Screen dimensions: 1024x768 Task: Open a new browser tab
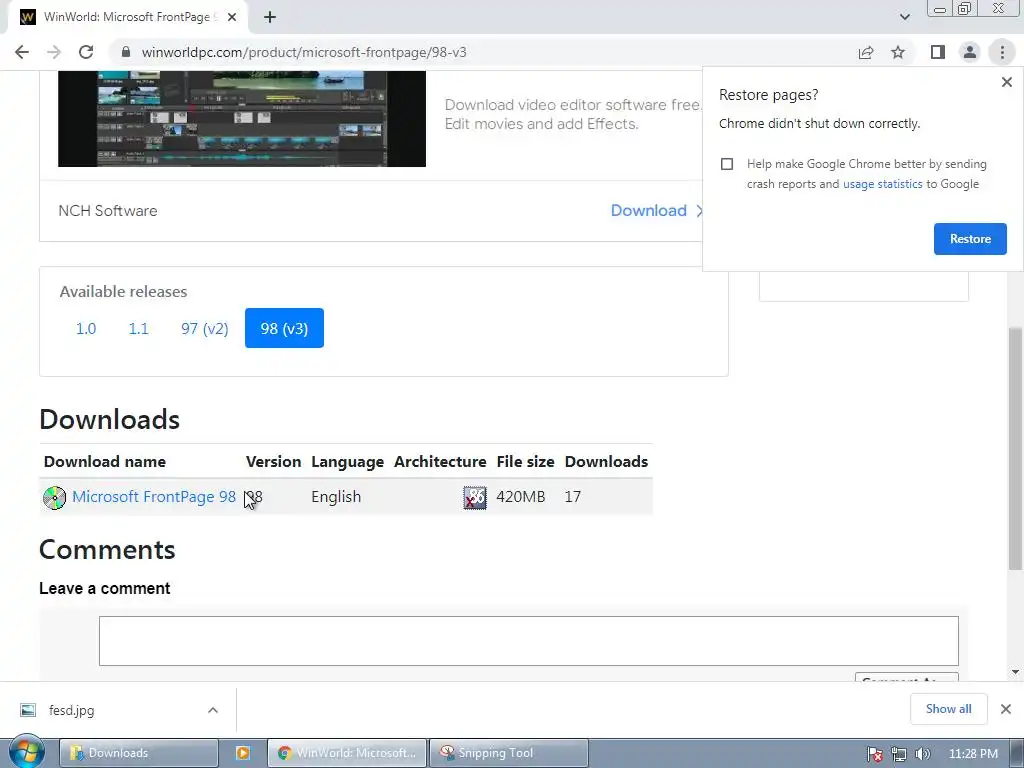coord(270,17)
